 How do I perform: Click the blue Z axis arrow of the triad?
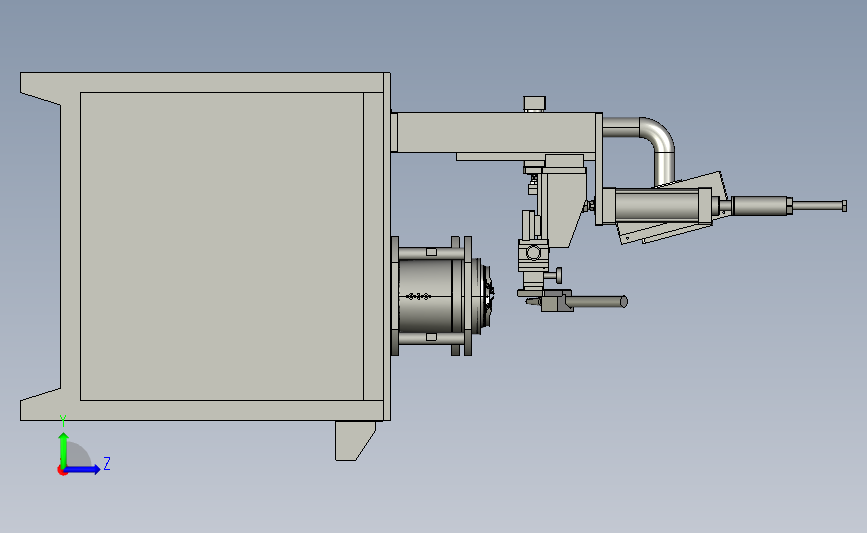[83, 470]
